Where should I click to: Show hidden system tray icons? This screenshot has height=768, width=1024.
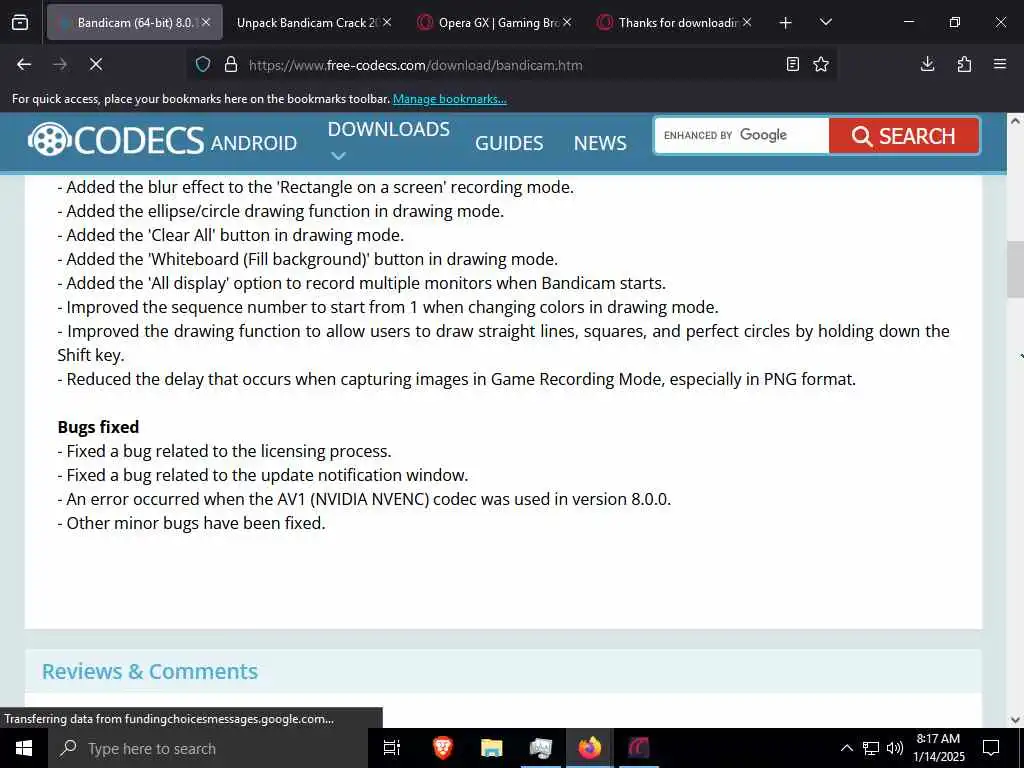point(846,748)
